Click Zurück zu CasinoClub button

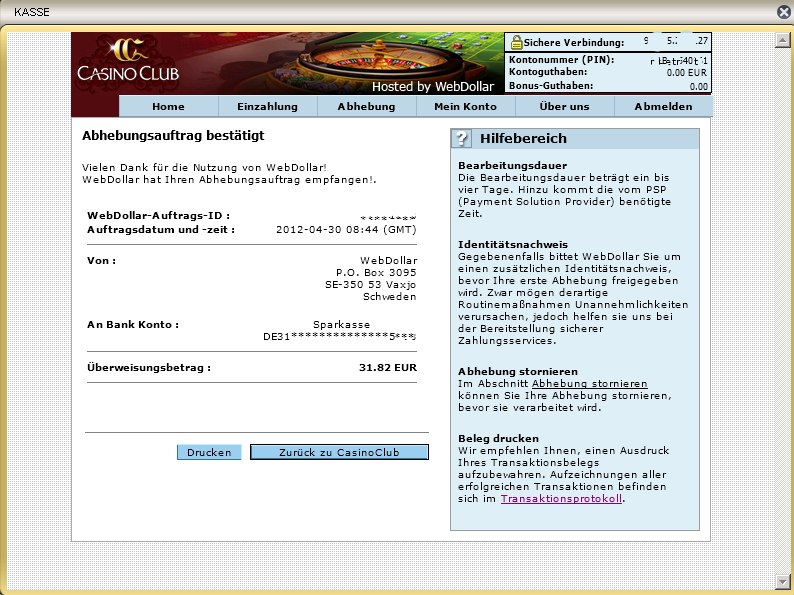pyautogui.click(x=339, y=452)
